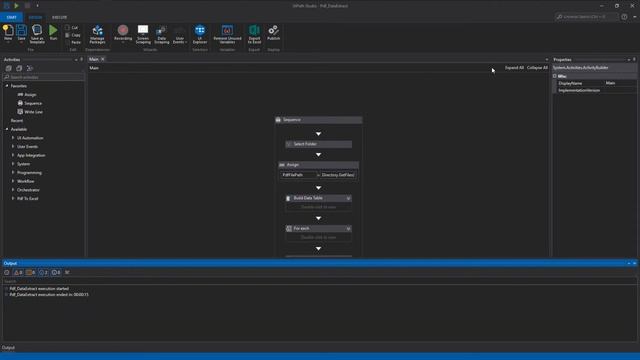Expand the App Integration category
Viewport: 640px width, 360px height.
point(13,155)
